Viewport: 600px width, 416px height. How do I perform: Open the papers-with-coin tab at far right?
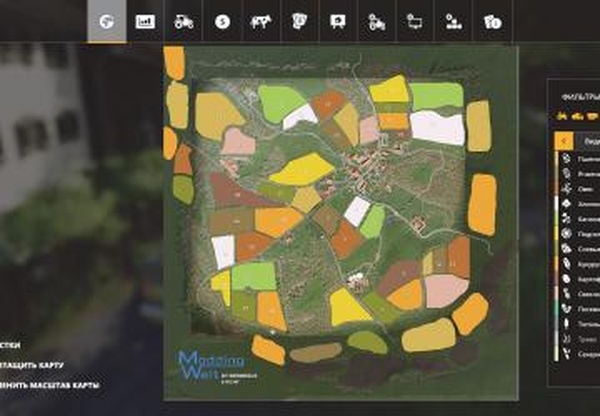(x=492, y=21)
